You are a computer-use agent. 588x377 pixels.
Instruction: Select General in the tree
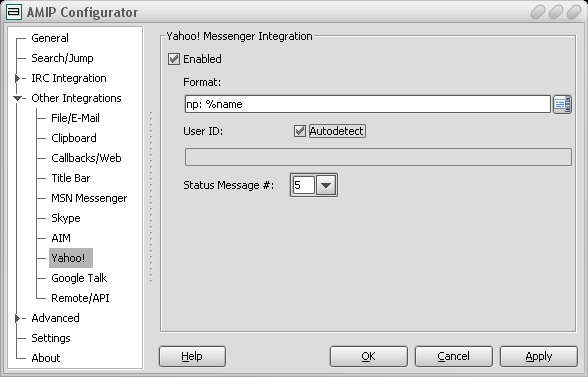coord(50,38)
